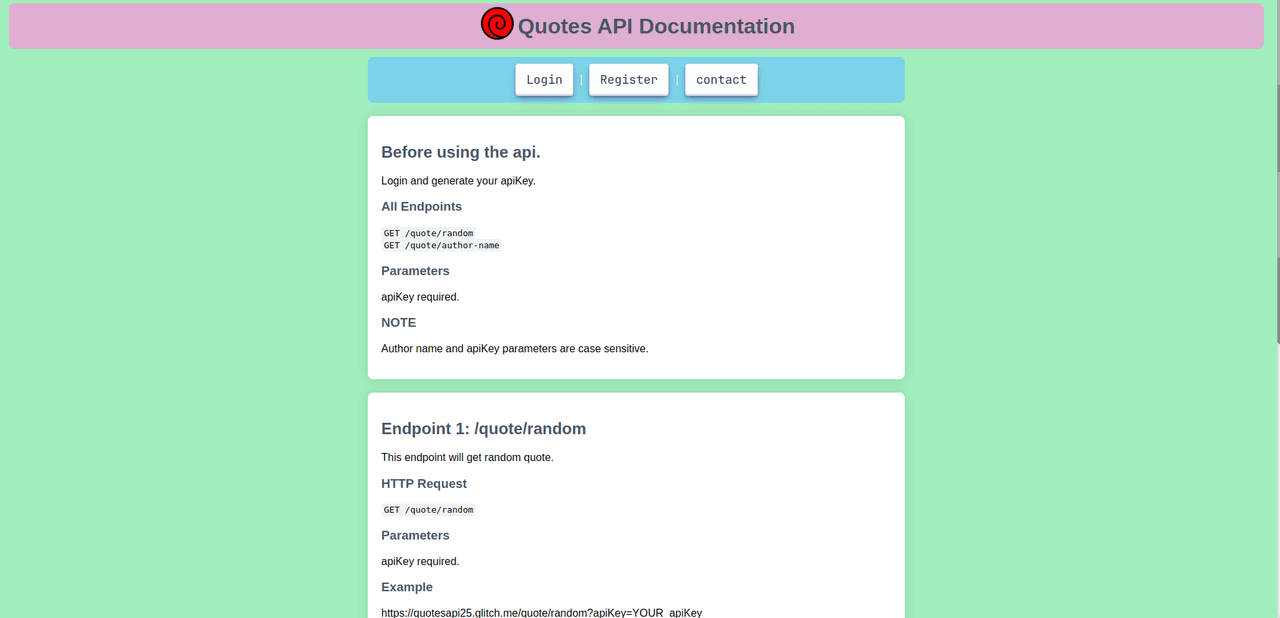The image size is (1280, 618).
Task: Click the Login button
Action: coord(544,79)
